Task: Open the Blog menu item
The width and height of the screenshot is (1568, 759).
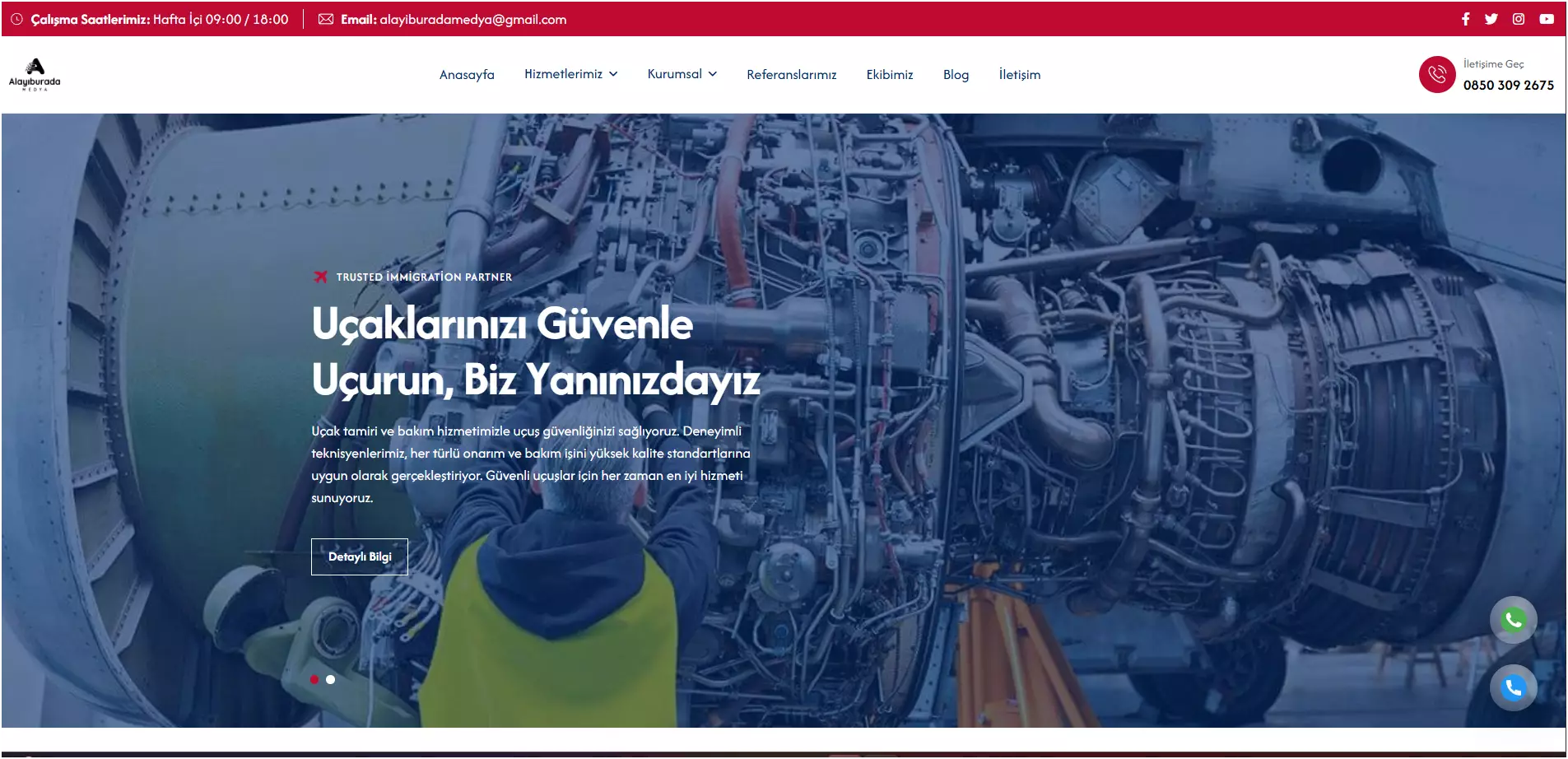Action: [956, 75]
